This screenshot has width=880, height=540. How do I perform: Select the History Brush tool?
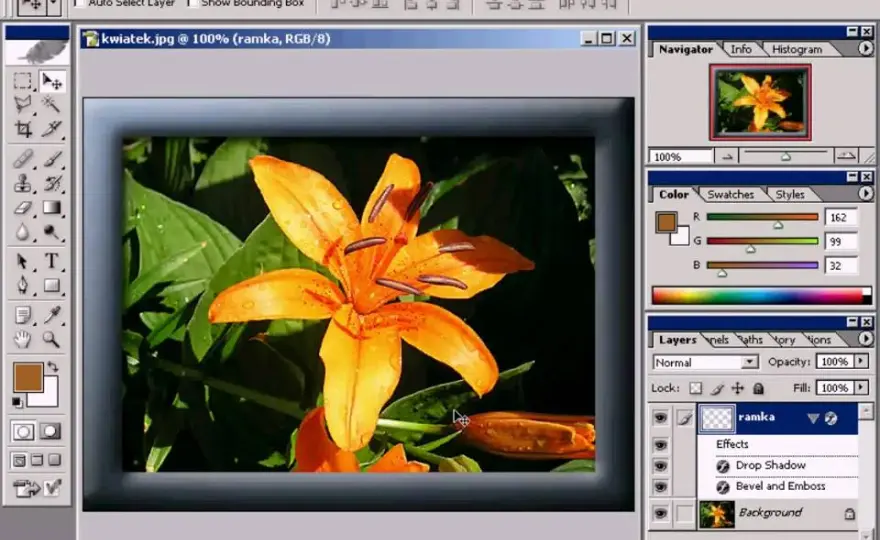(52, 184)
